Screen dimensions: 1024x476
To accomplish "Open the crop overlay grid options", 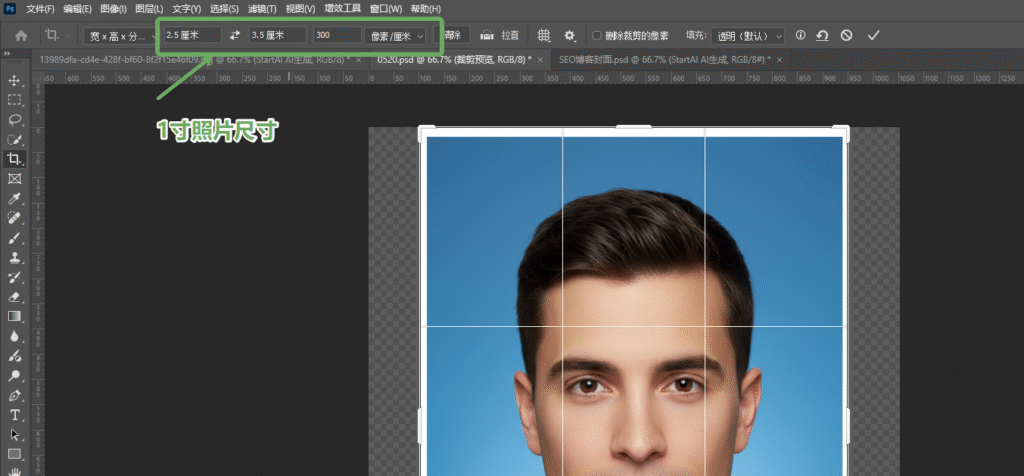I will pyautogui.click(x=543, y=35).
